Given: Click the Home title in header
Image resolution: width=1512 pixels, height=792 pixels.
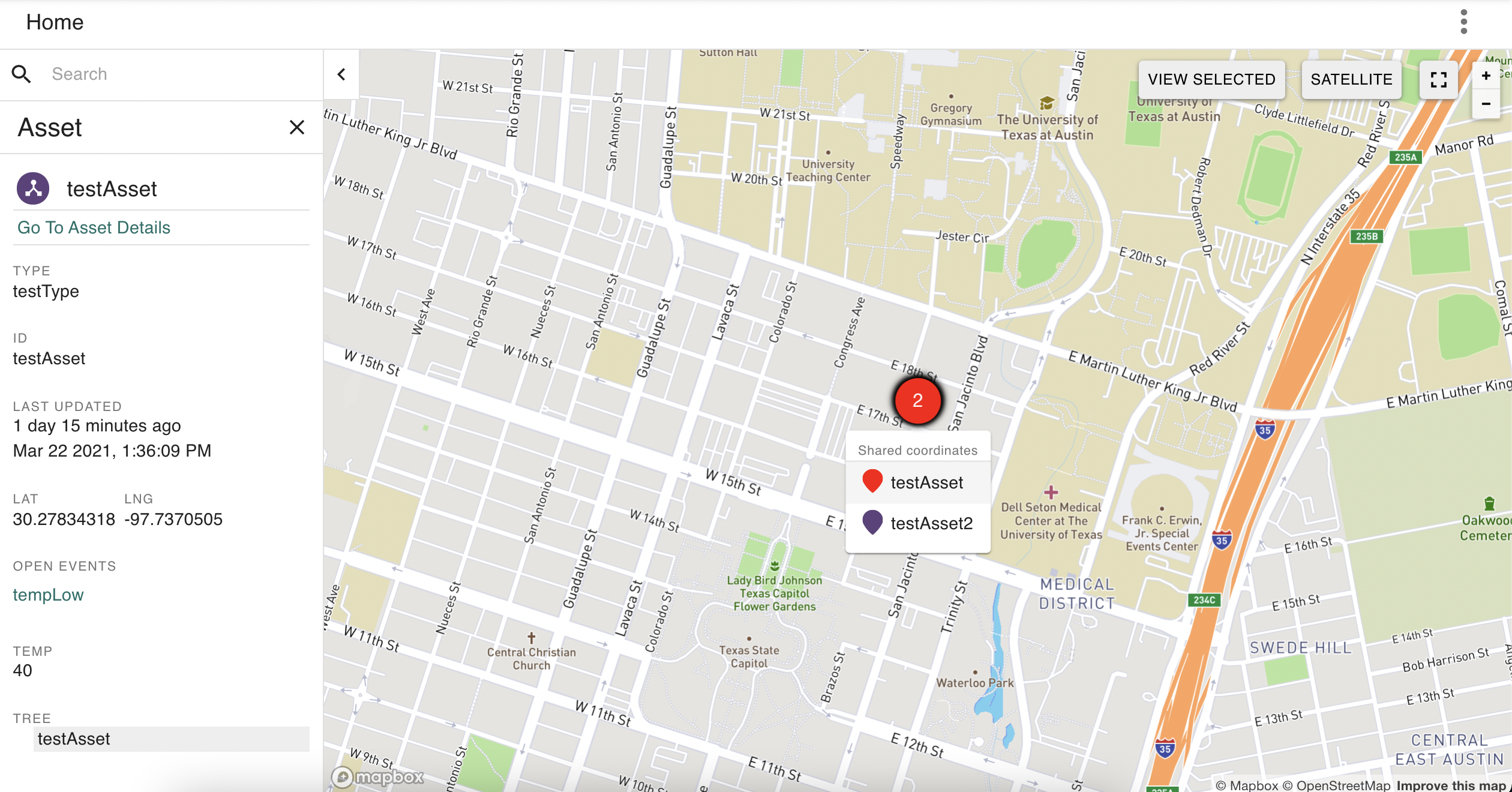Looking at the screenshot, I should [x=55, y=22].
